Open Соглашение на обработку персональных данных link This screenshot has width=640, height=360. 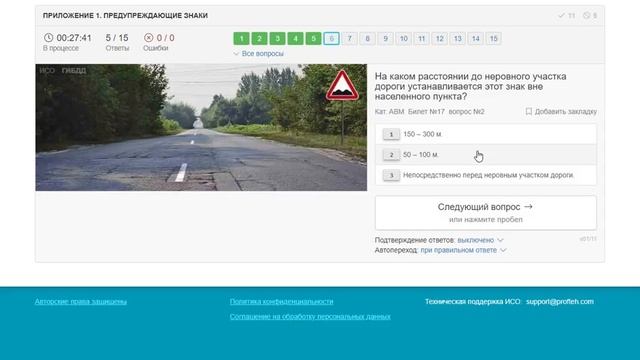coord(310,316)
